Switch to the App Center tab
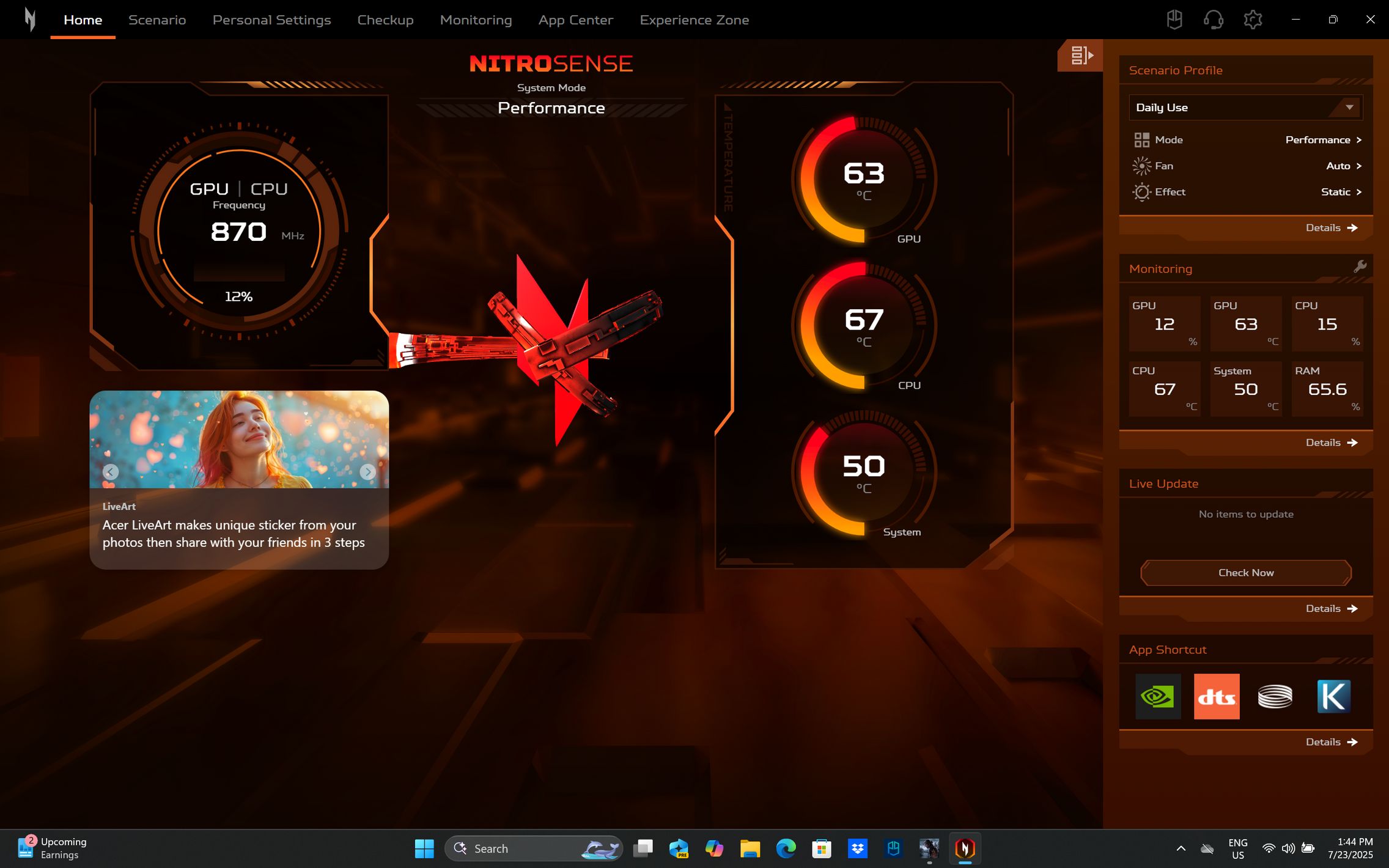This screenshot has width=1389, height=868. click(x=575, y=20)
